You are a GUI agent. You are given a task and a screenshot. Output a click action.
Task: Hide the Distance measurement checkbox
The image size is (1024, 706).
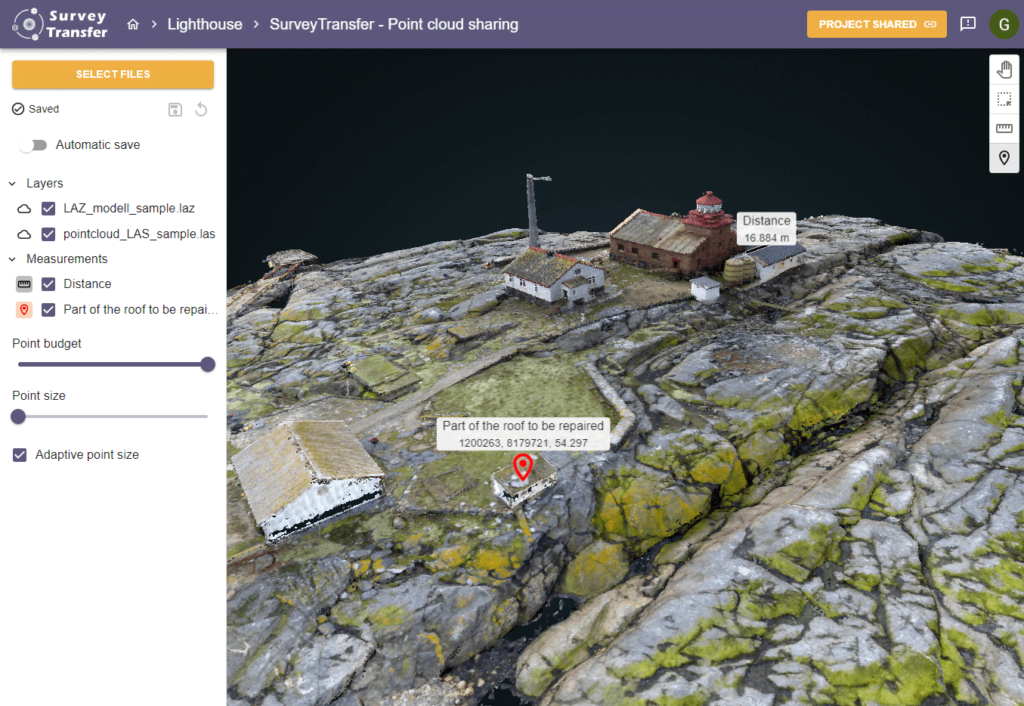click(48, 284)
